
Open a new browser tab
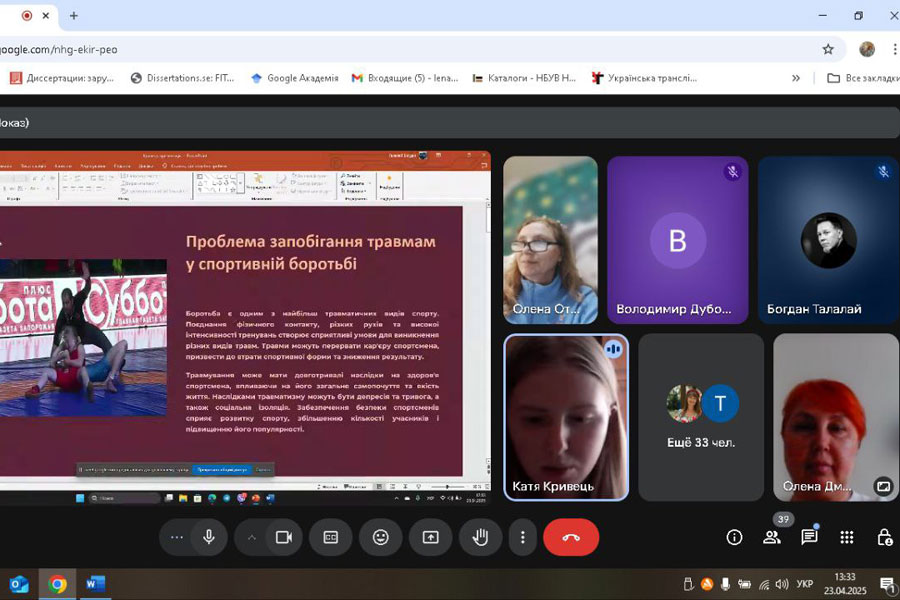[x=73, y=16]
